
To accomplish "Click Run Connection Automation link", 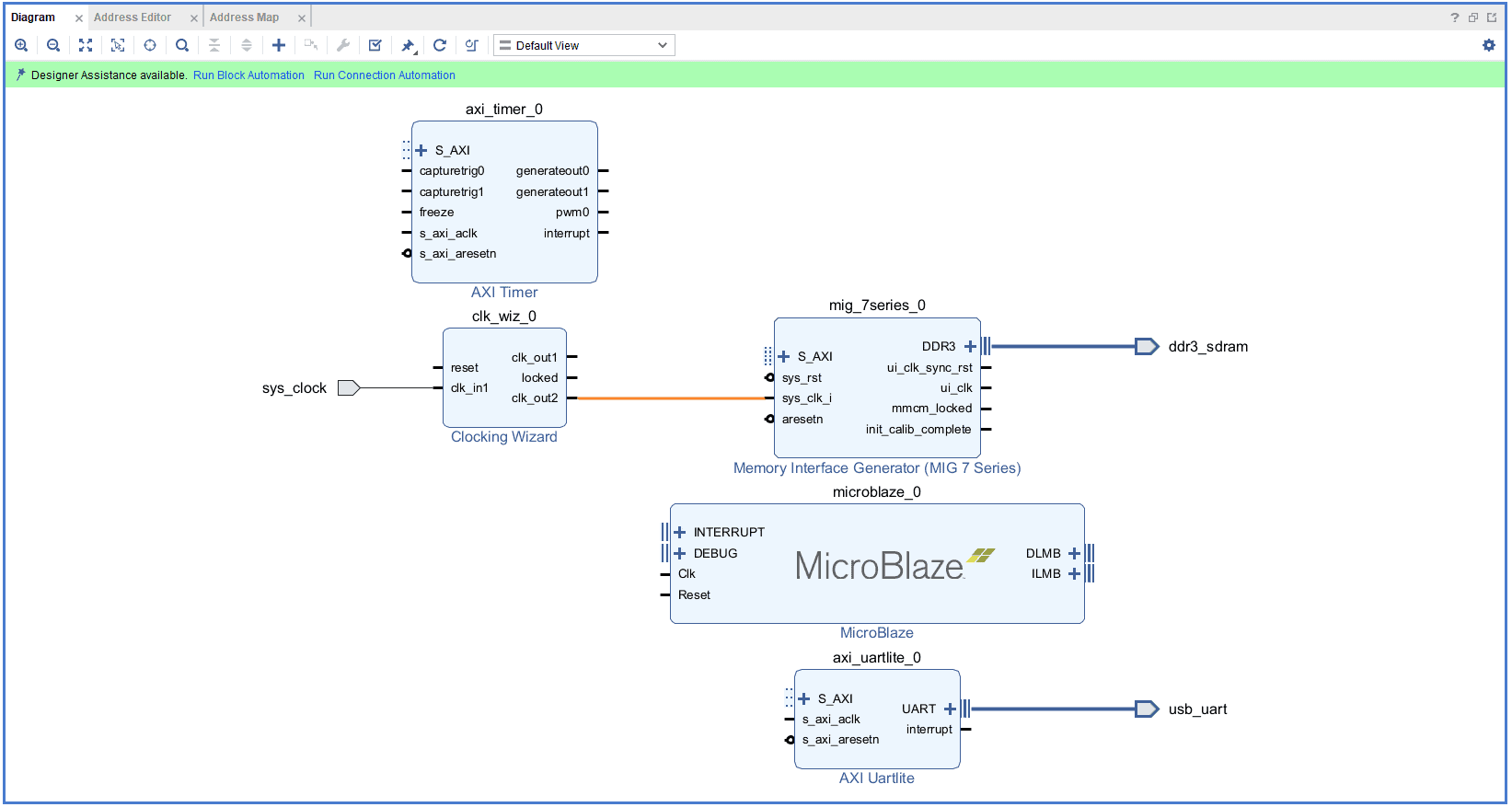I will 384,75.
